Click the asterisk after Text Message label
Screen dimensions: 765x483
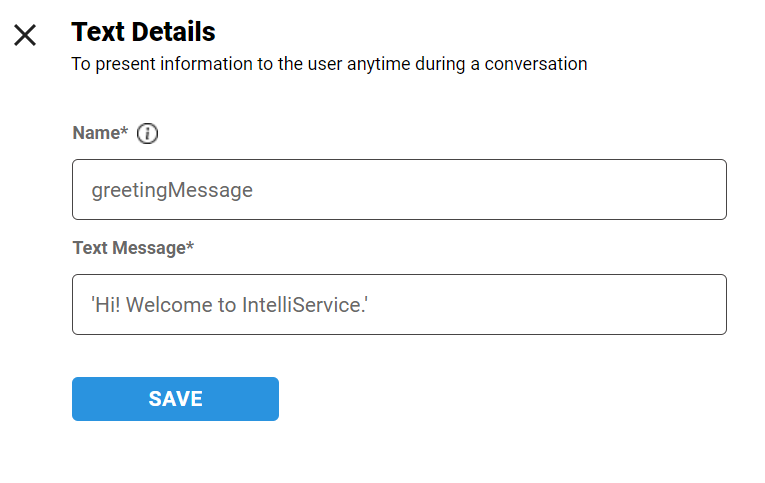(x=190, y=246)
